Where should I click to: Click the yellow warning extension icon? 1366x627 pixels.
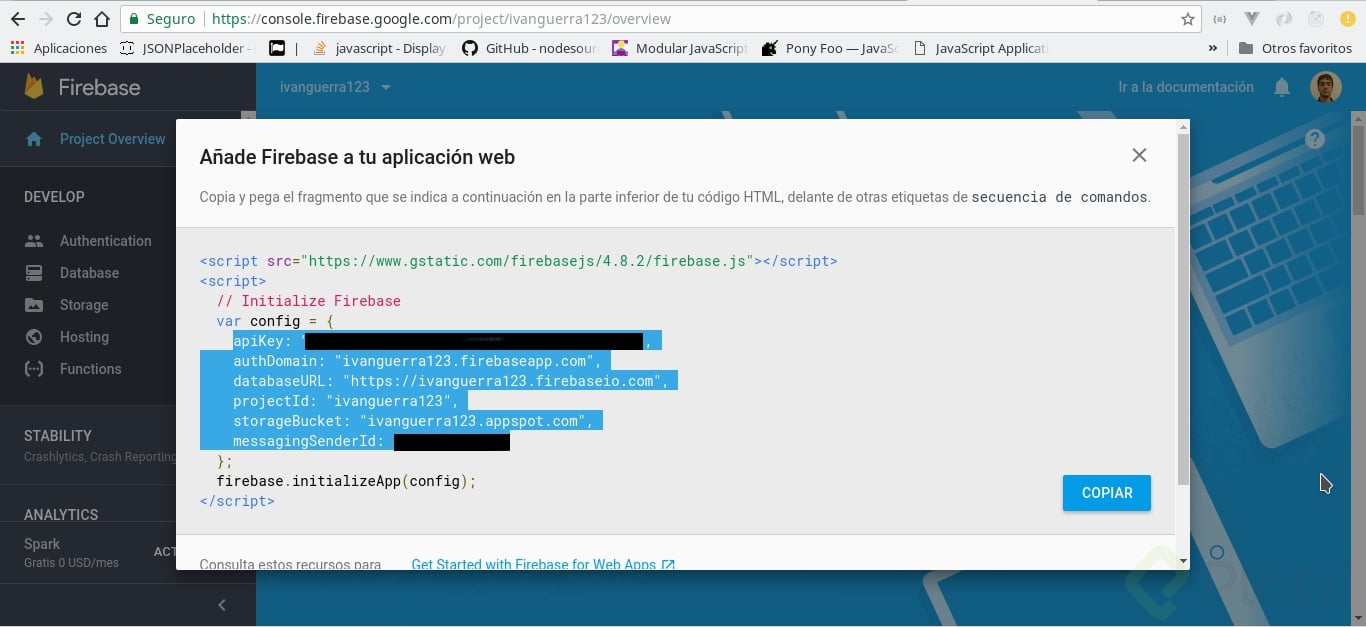point(1347,19)
